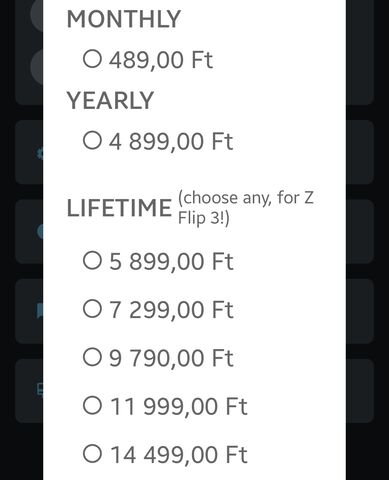Click the upper gray circle behind dialog's top-left
The height and width of the screenshot is (480, 389).
37,14
